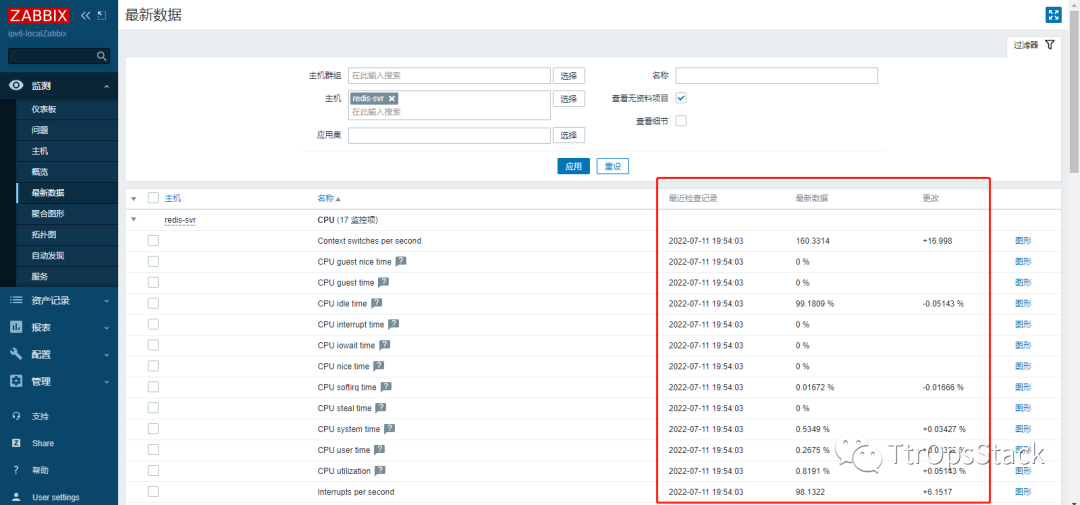Screen dimensions: 1080x505
Task: Click the redis-svr host link in table
Action: (180, 220)
